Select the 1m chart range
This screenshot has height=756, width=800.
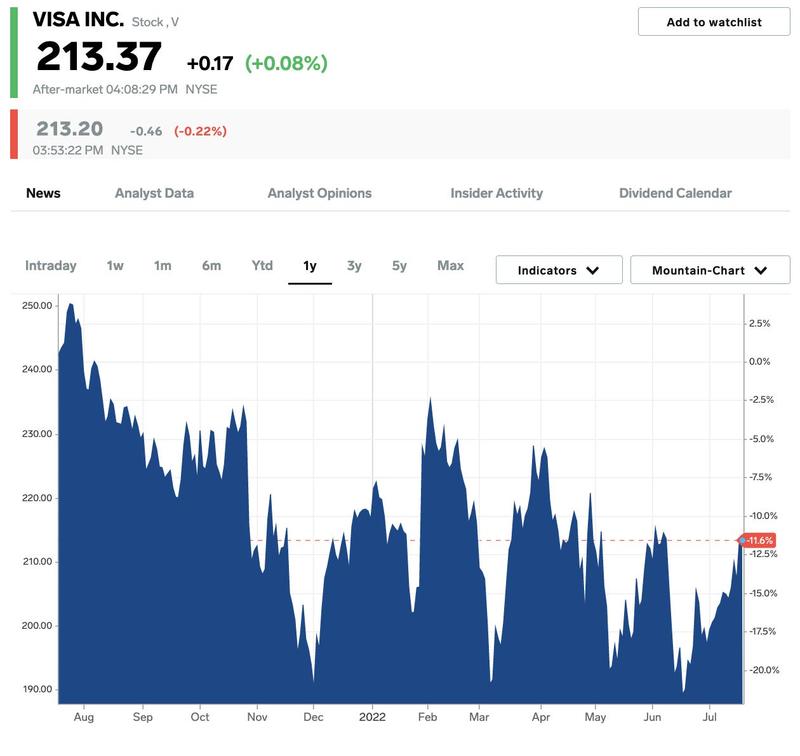click(163, 266)
